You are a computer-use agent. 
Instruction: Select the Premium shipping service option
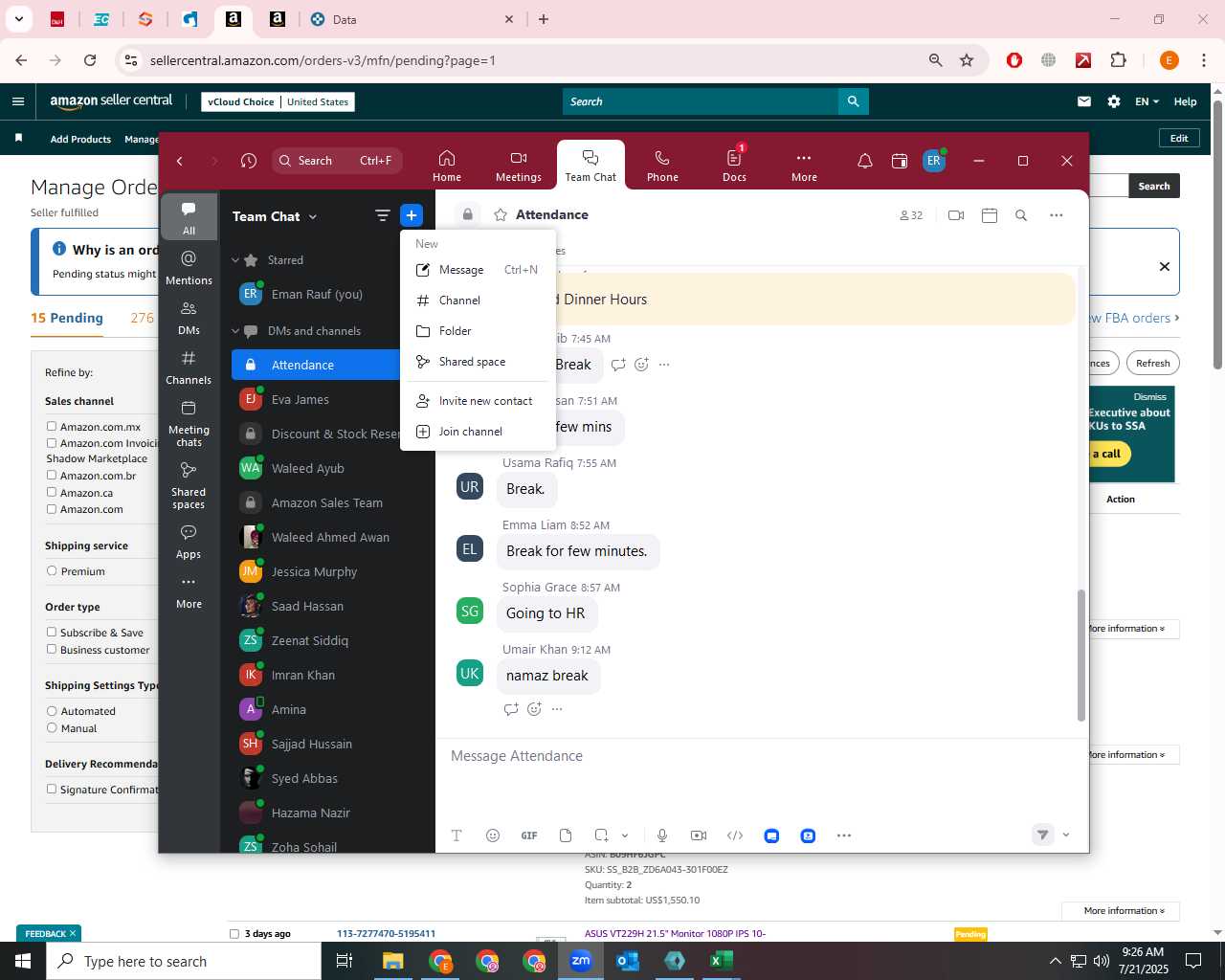click(x=52, y=571)
